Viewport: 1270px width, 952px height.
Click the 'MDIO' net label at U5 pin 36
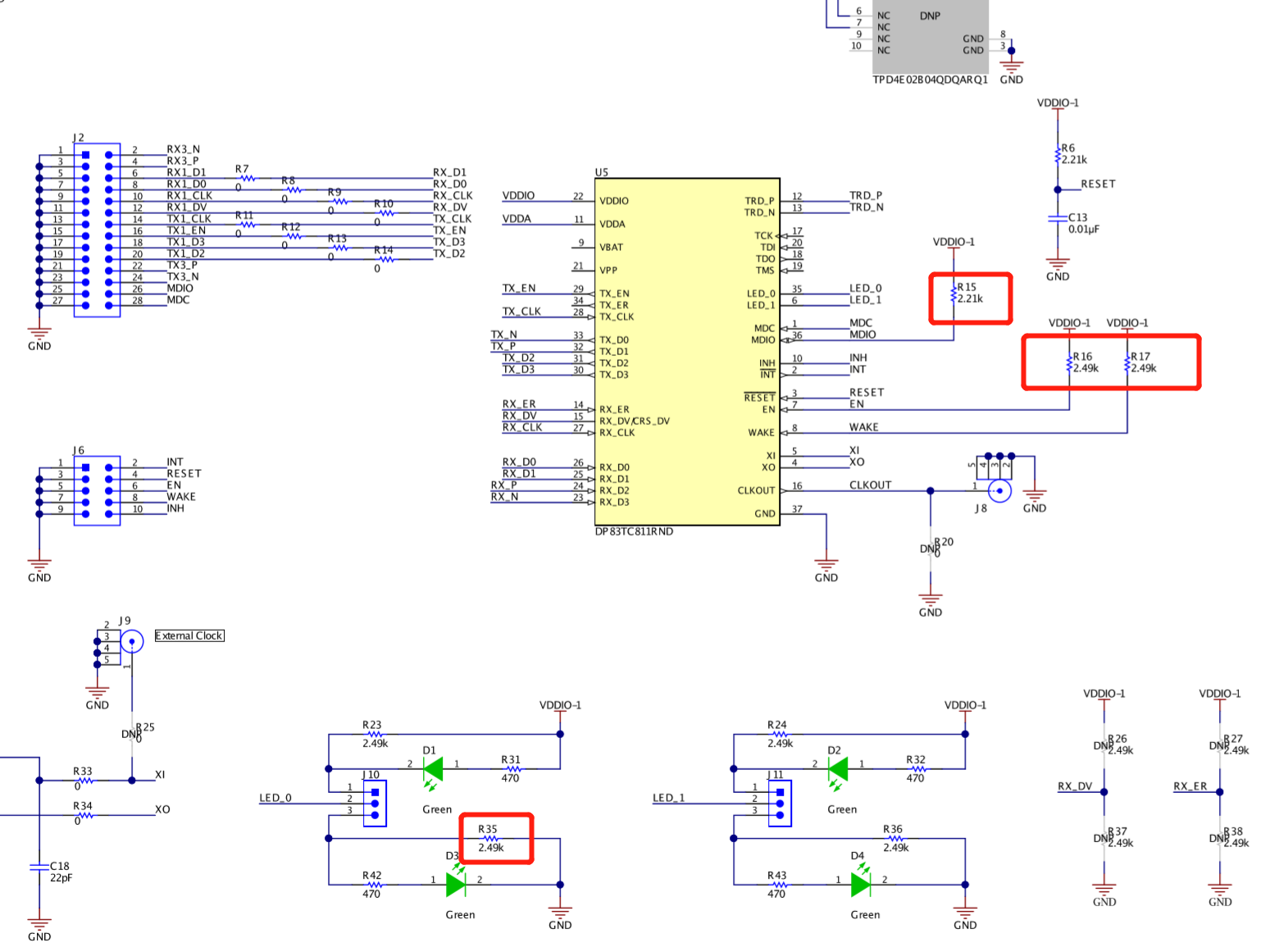863,335
